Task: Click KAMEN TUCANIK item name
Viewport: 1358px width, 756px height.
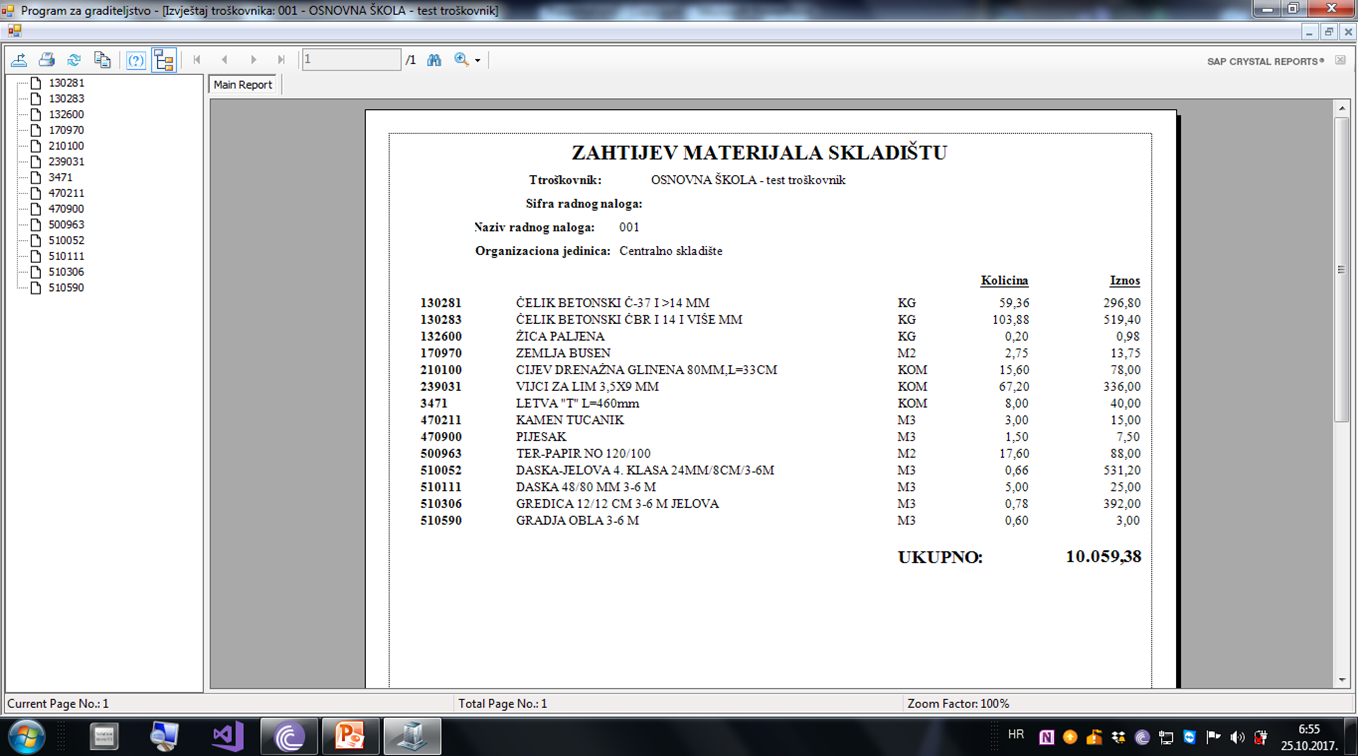Action: [570, 421]
